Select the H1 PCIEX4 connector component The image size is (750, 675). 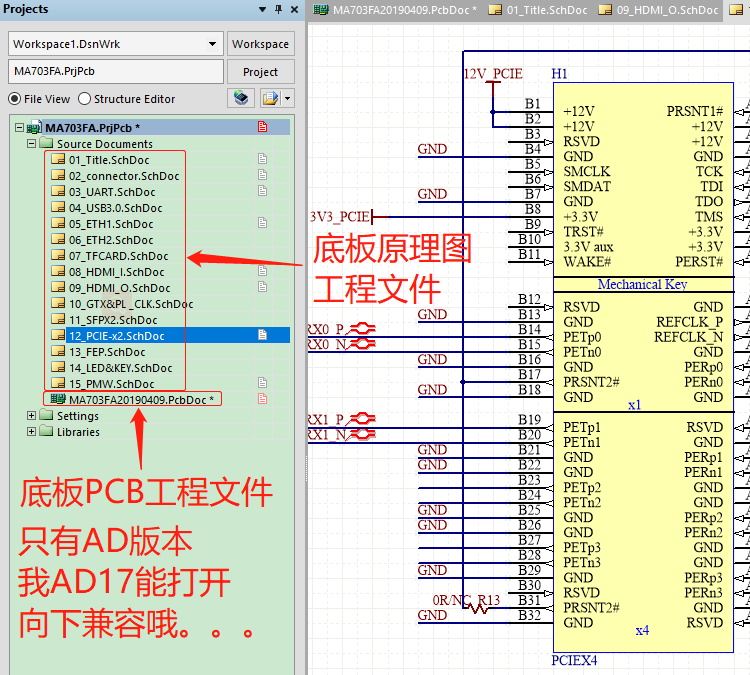[643, 366]
